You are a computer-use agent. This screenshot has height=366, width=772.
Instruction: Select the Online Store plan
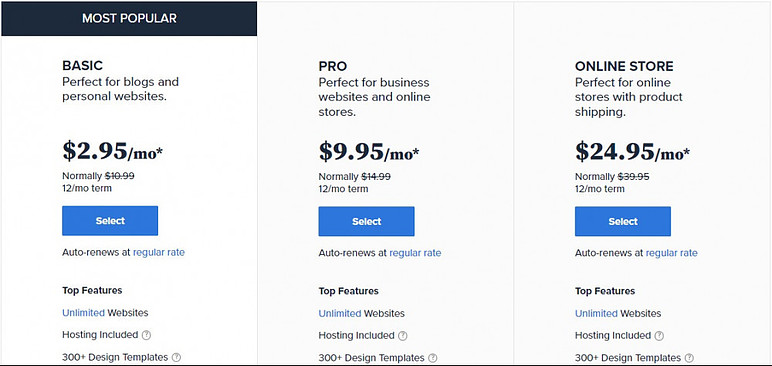623,222
